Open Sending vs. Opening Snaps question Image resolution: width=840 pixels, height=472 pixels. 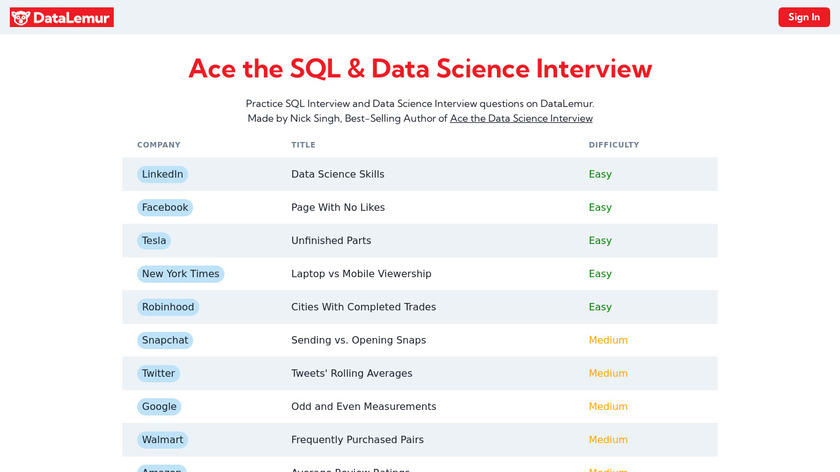(358, 340)
